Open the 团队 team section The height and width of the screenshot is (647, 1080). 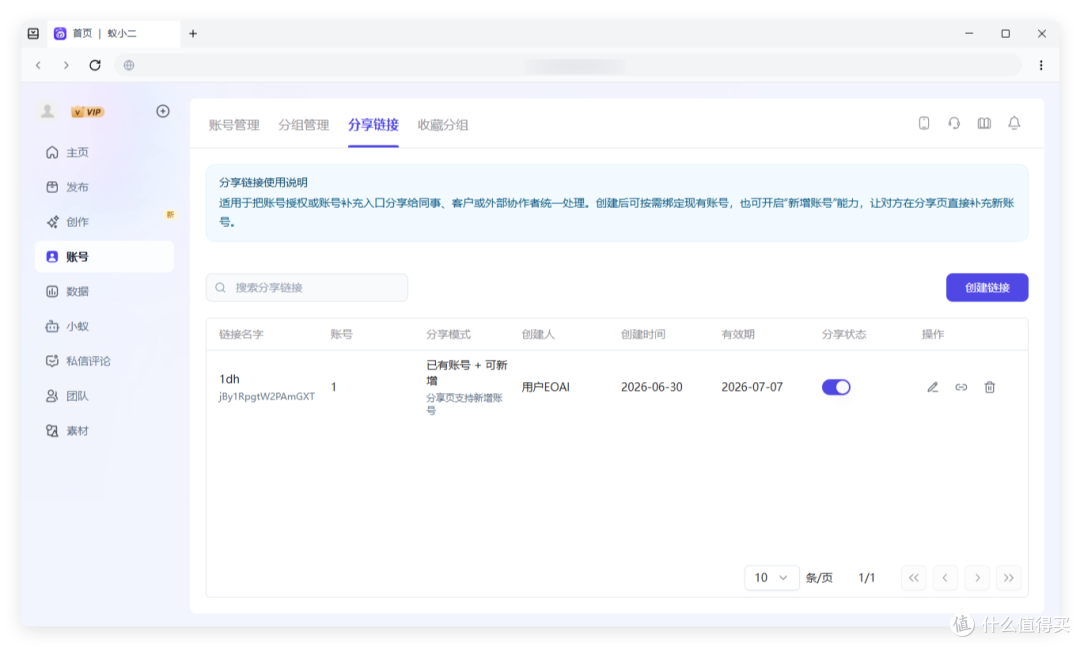[x=104, y=396]
